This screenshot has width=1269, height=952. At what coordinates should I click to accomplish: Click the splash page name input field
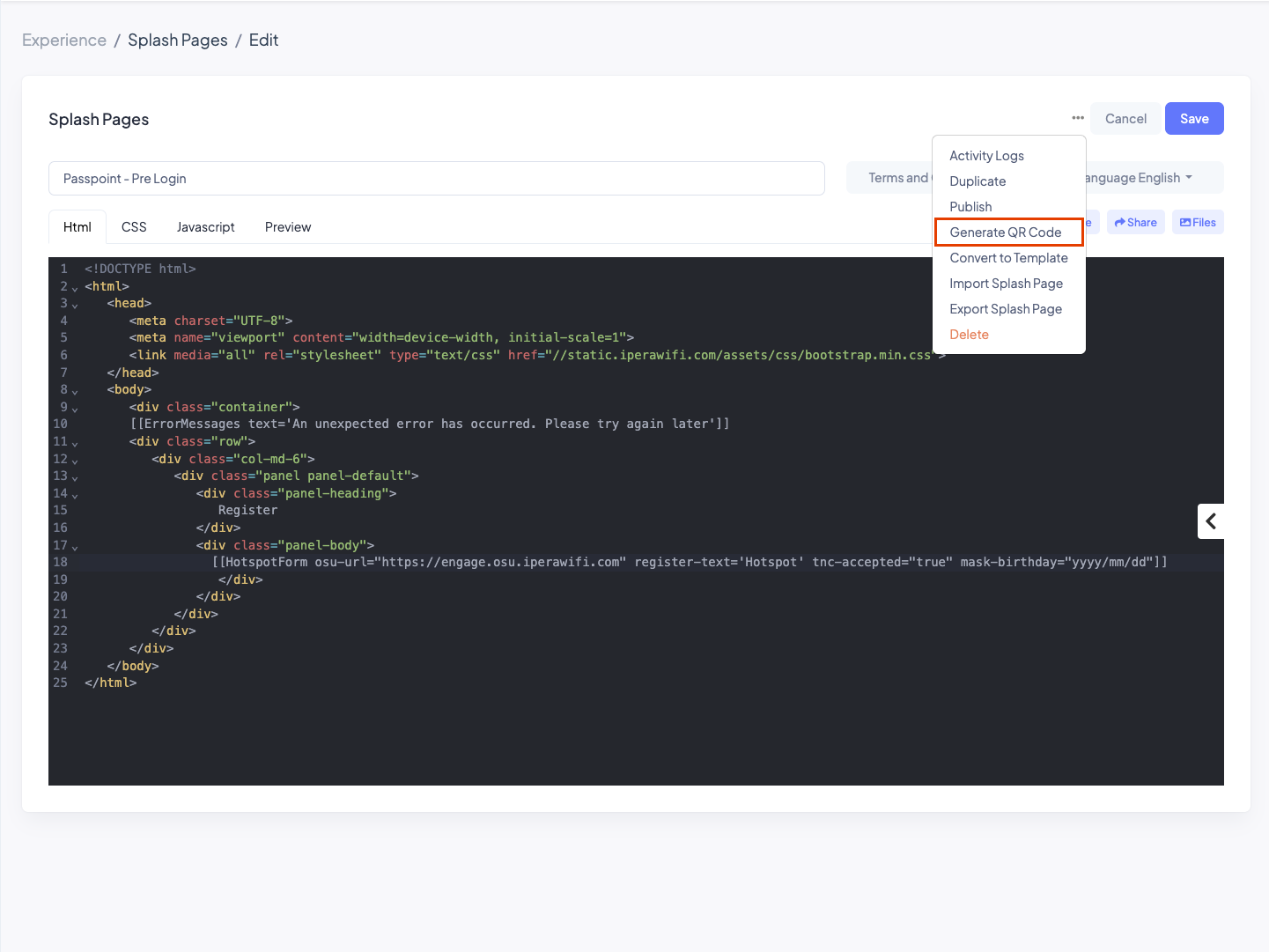[437, 179]
